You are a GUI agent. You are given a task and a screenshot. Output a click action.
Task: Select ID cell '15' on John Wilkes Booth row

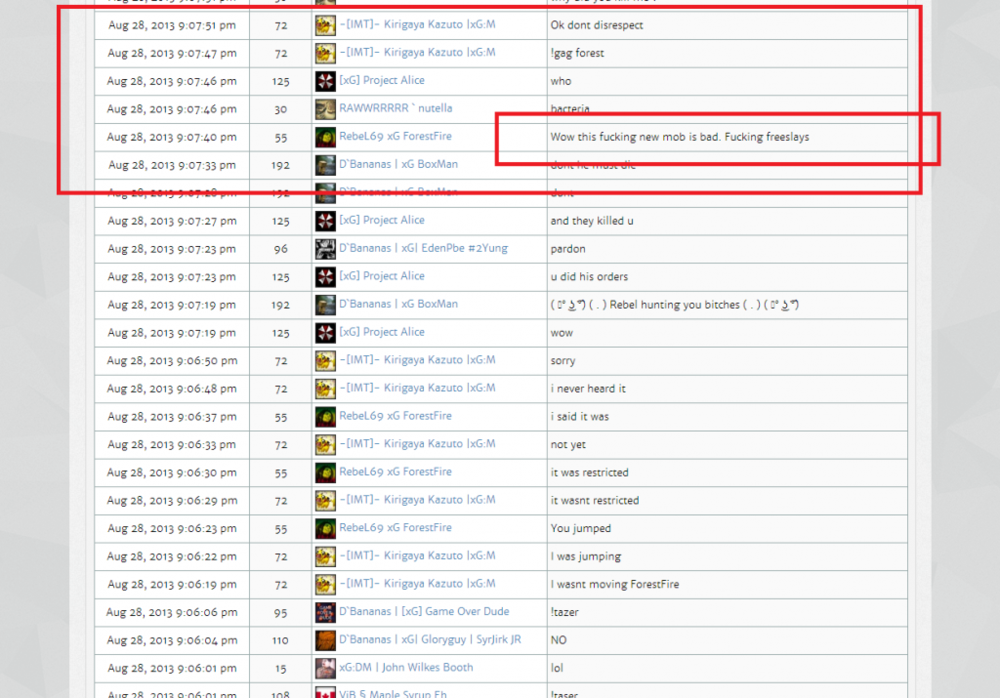tap(281, 669)
